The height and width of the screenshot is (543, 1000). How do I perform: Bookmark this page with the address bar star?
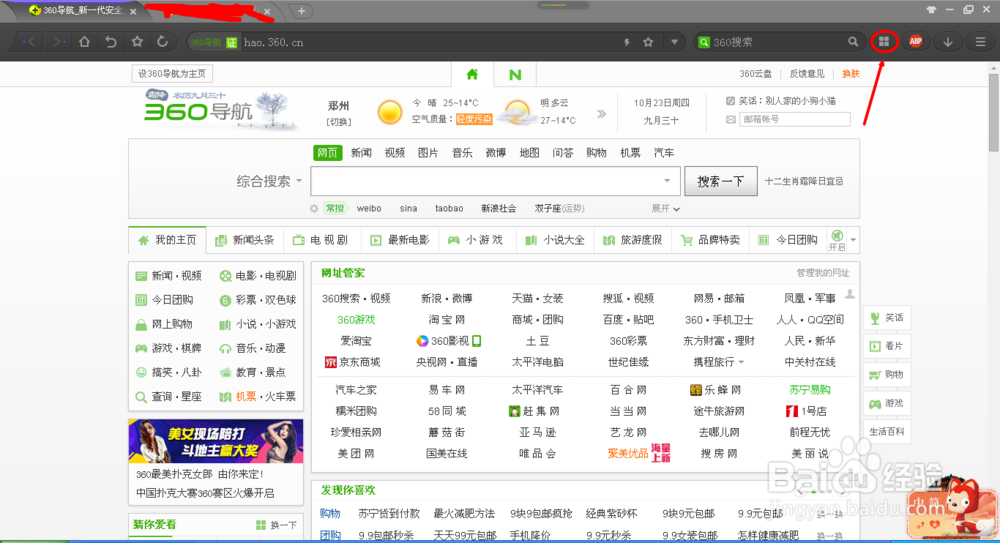click(649, 42)
